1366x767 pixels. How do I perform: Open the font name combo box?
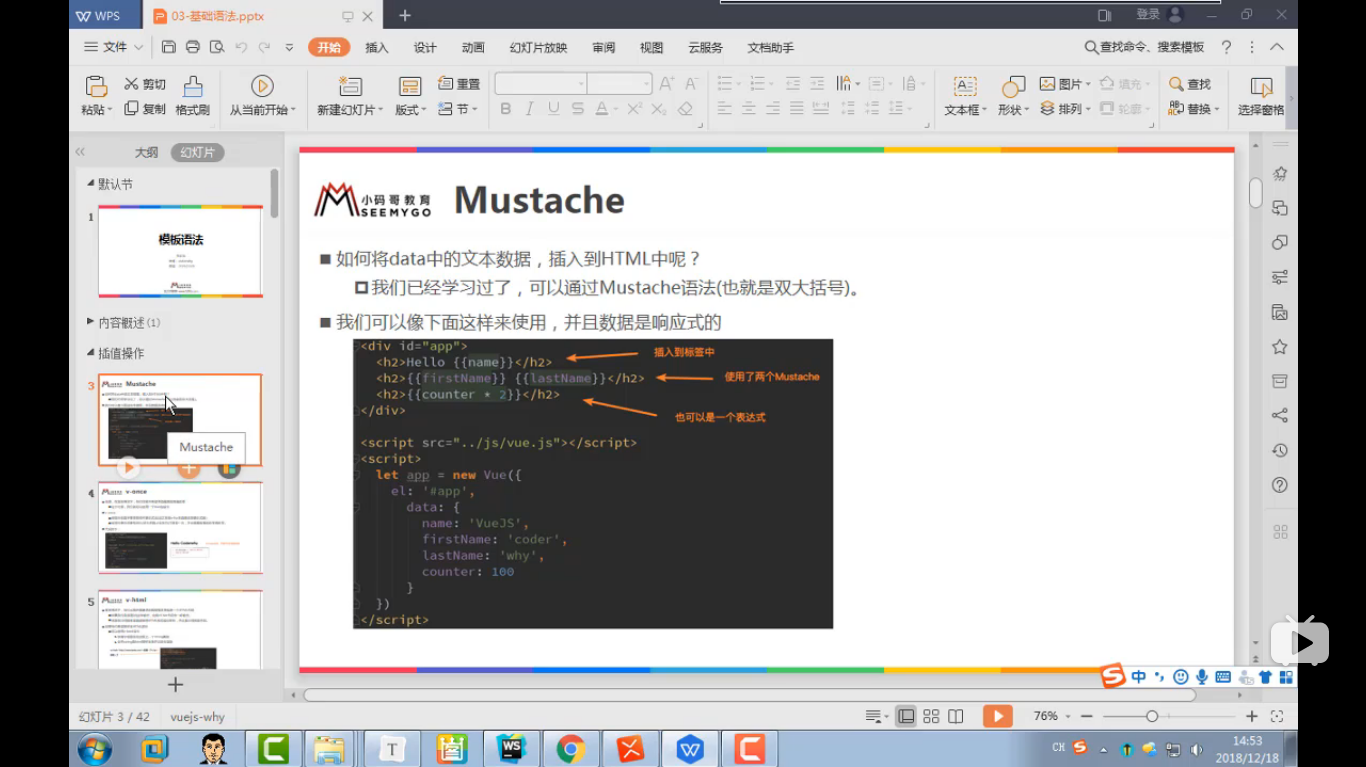tap(540, 84)
